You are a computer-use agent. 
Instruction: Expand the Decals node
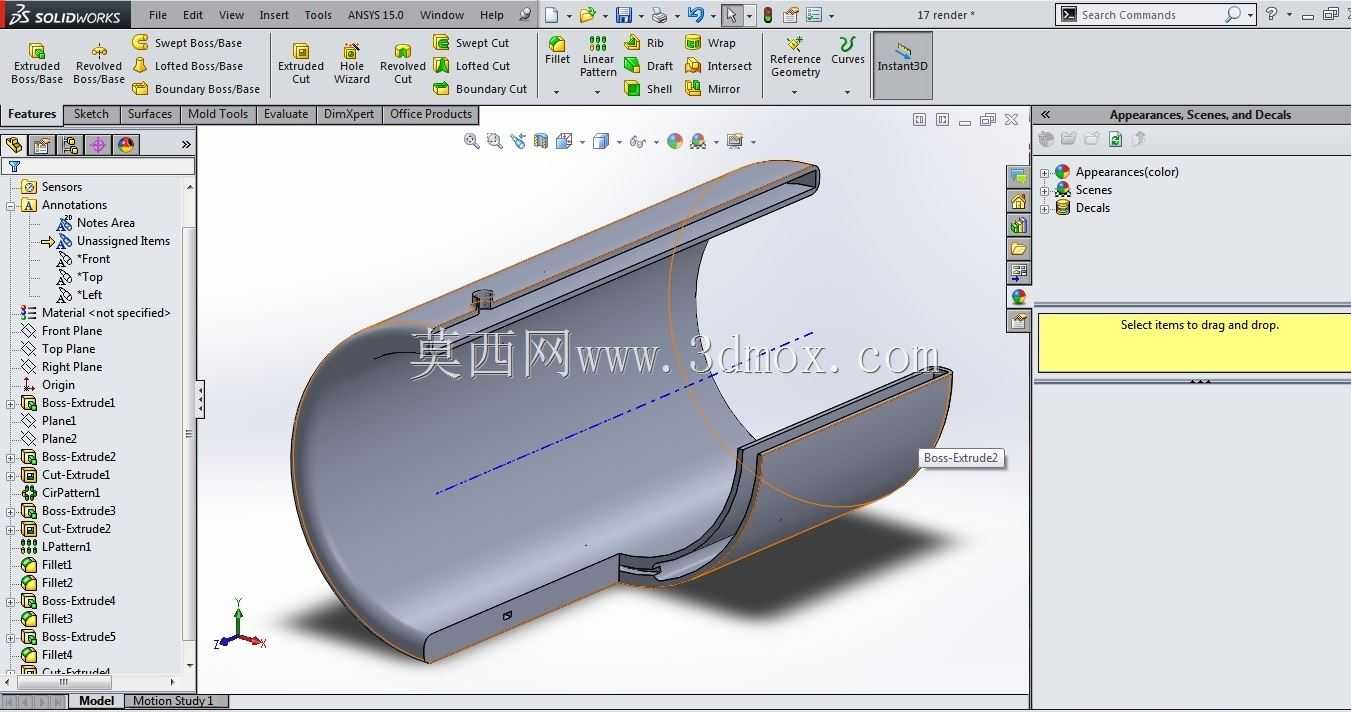(1045, 208)
